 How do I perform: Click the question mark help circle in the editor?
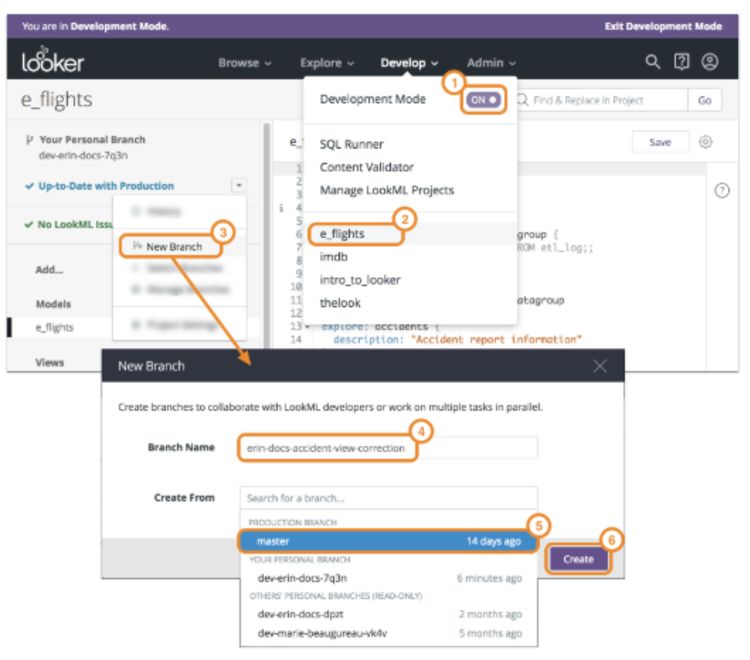pos(722,190)
